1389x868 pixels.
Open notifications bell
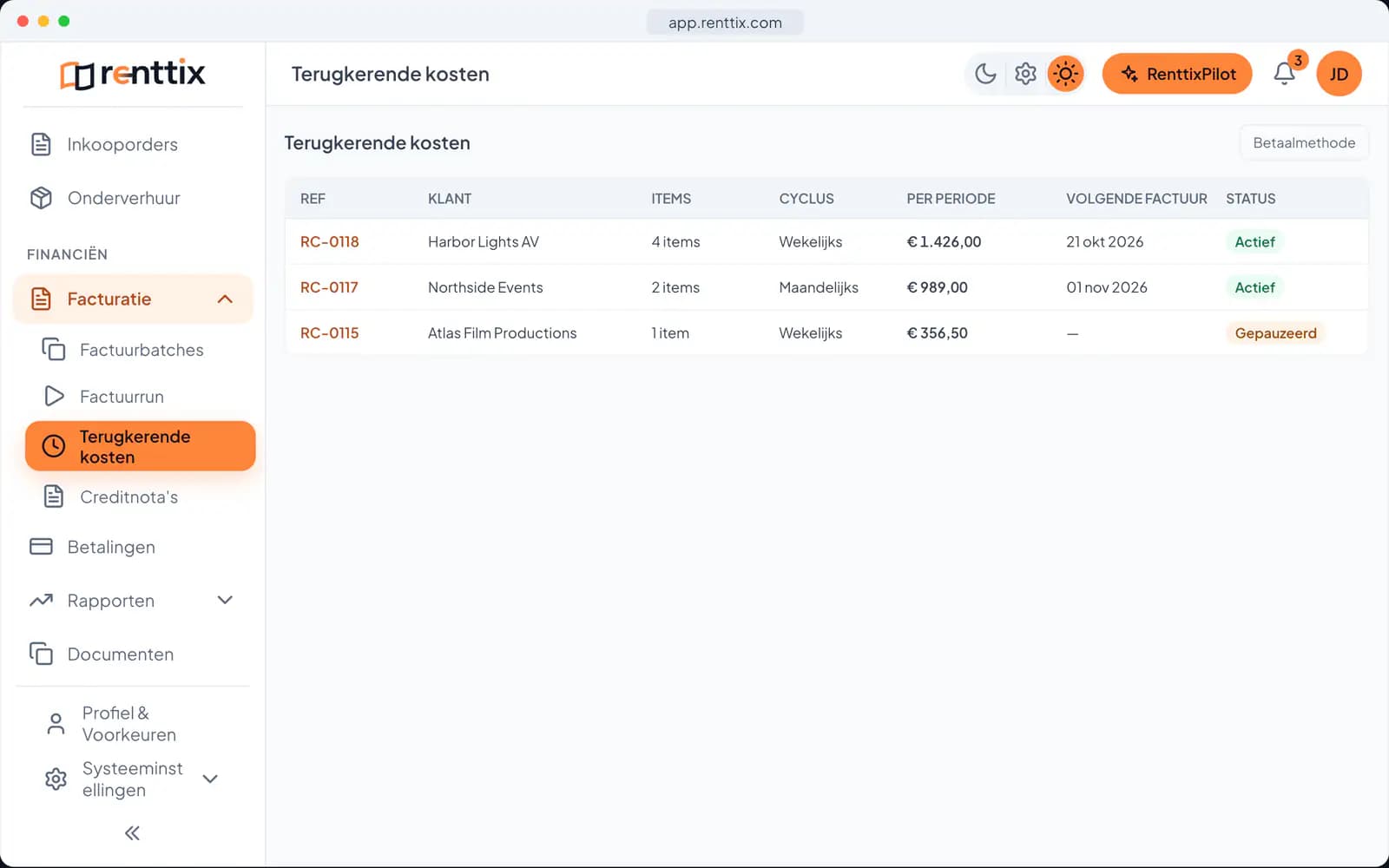pyautogui.click(x=1285, y=74)
